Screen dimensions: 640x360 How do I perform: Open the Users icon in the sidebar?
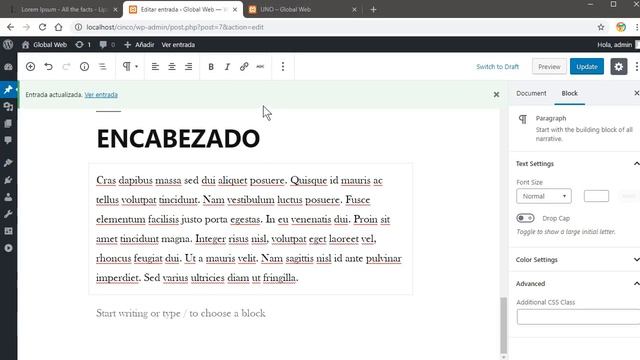point(8,197)
